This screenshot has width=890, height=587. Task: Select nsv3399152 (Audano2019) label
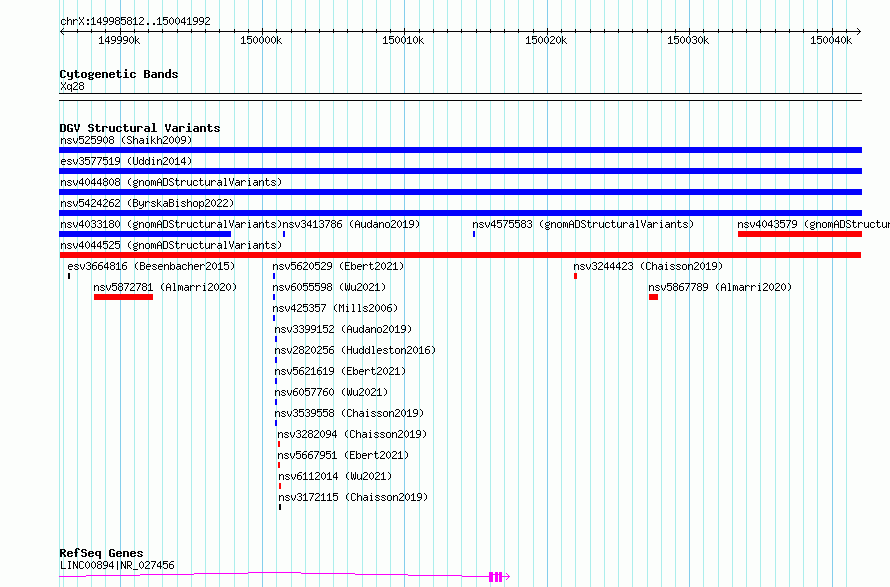click(343, 329)
